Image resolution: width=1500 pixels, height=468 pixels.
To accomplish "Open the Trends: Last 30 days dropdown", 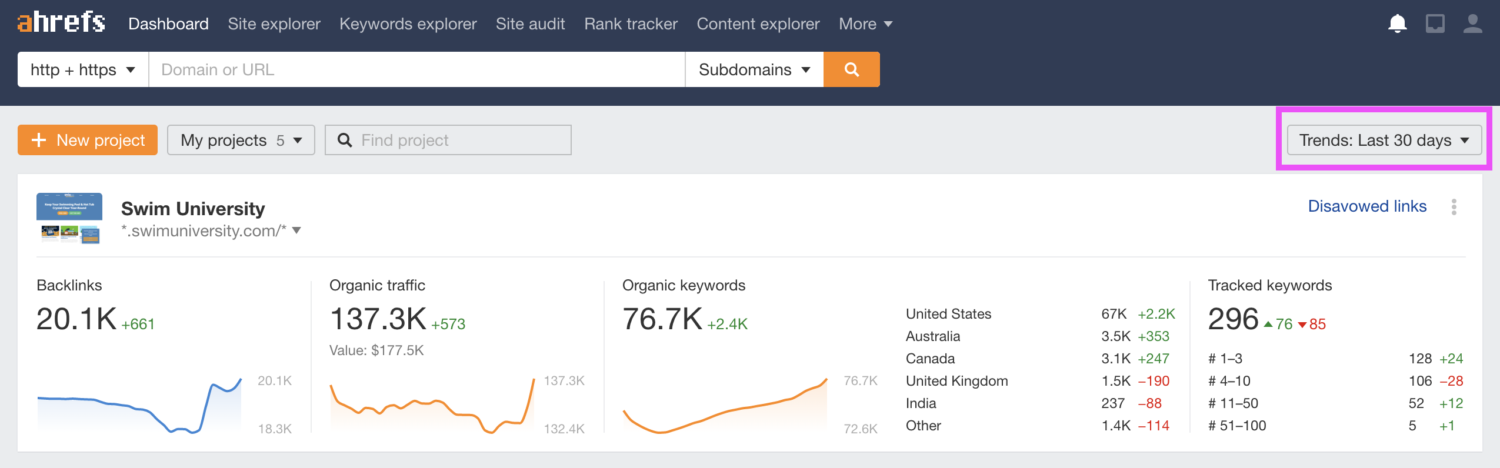I will pos(1384,140).
